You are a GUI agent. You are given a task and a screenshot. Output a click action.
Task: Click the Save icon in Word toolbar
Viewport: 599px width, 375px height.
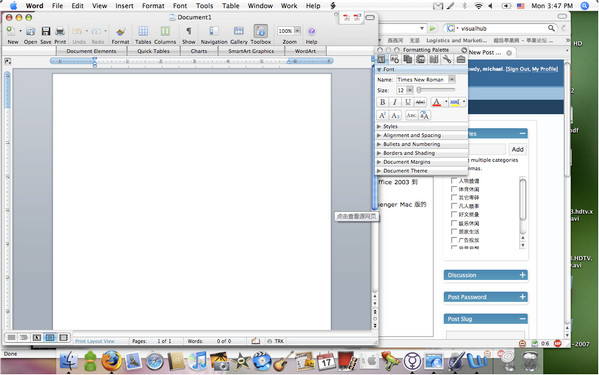[x=46, y=31]
